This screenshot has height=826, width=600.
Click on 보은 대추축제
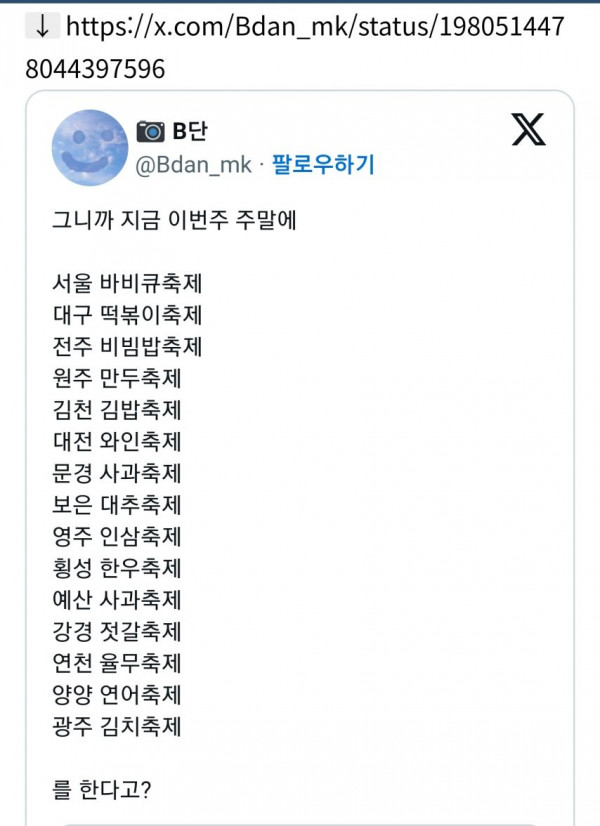tap(116, 505)
